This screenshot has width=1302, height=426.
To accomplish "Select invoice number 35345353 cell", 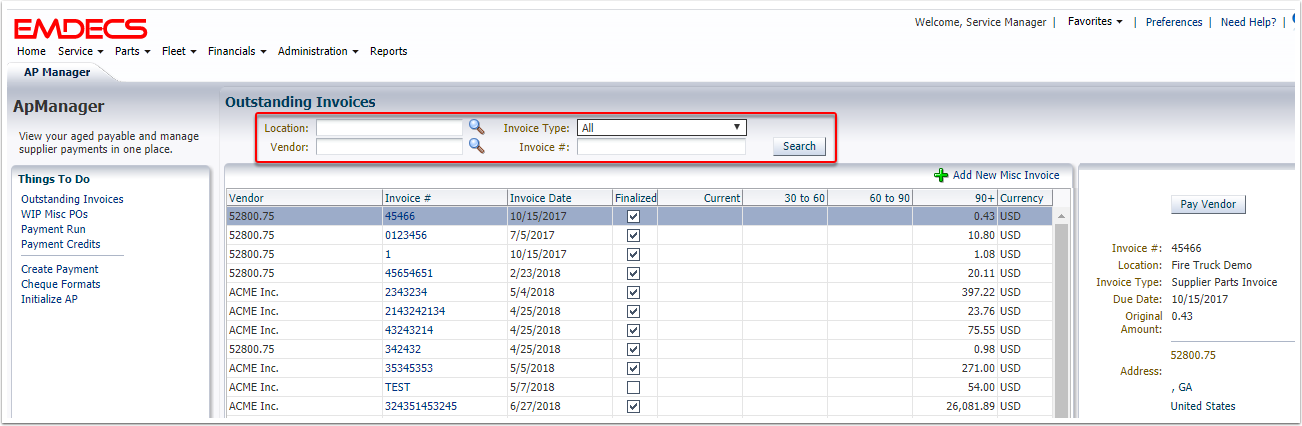I will tap(444, 369).
